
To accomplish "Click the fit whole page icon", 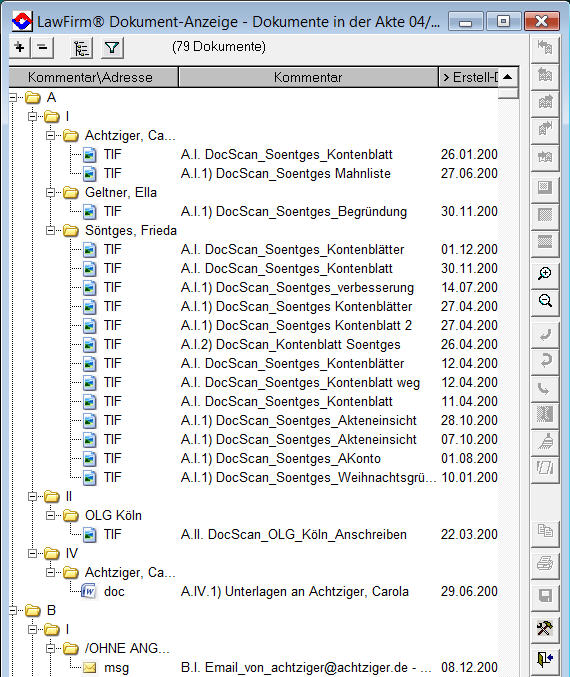I will (x=545, y=215).
